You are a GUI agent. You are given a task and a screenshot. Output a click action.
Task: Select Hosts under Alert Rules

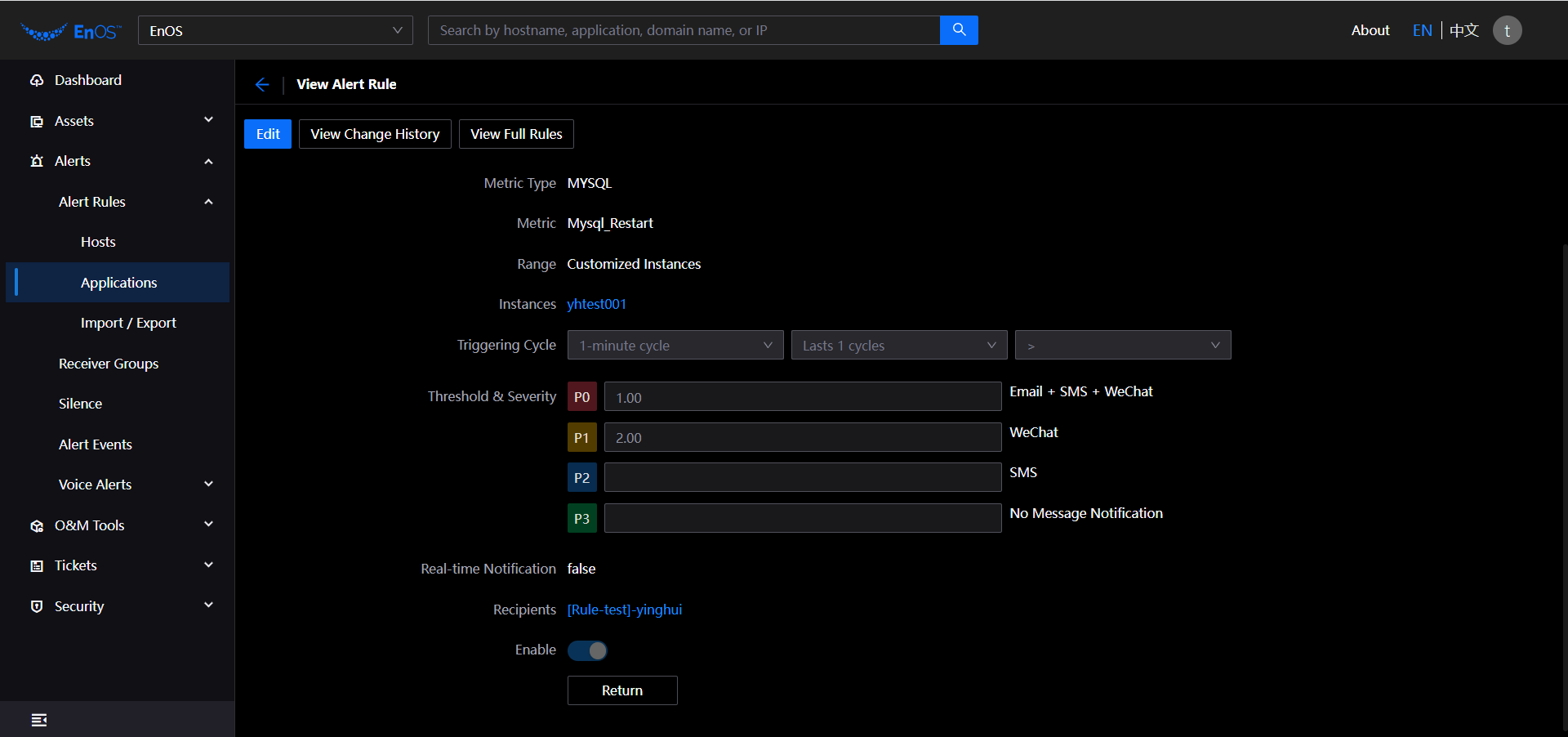point(98,242)
